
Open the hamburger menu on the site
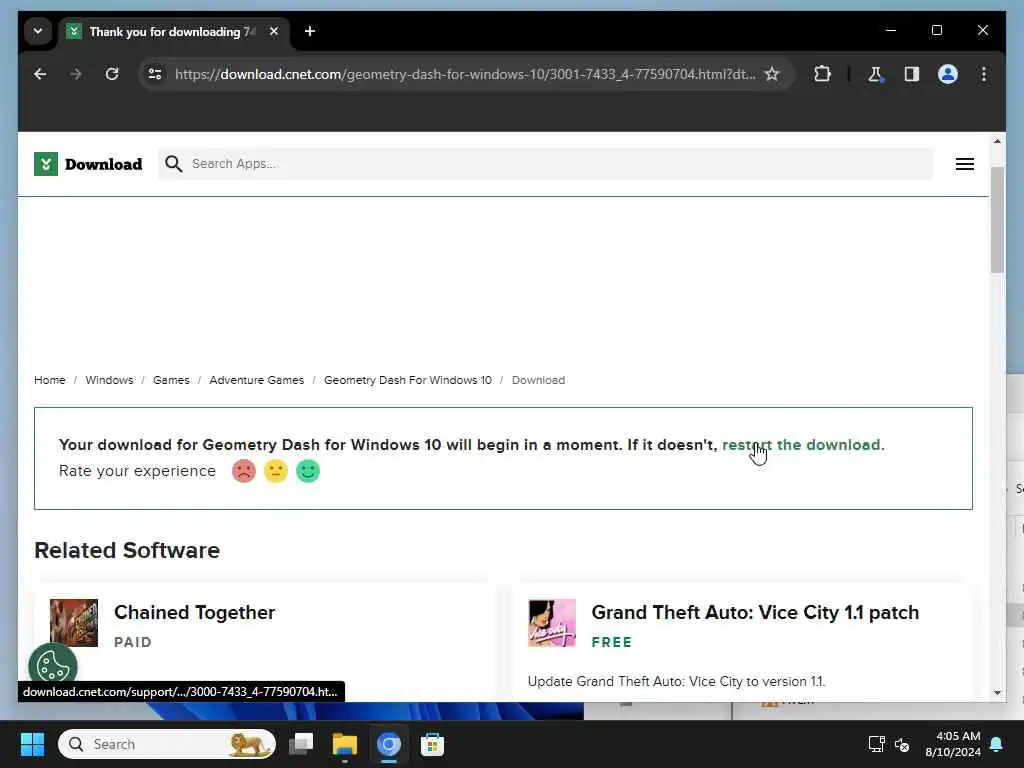click(965, 164)
